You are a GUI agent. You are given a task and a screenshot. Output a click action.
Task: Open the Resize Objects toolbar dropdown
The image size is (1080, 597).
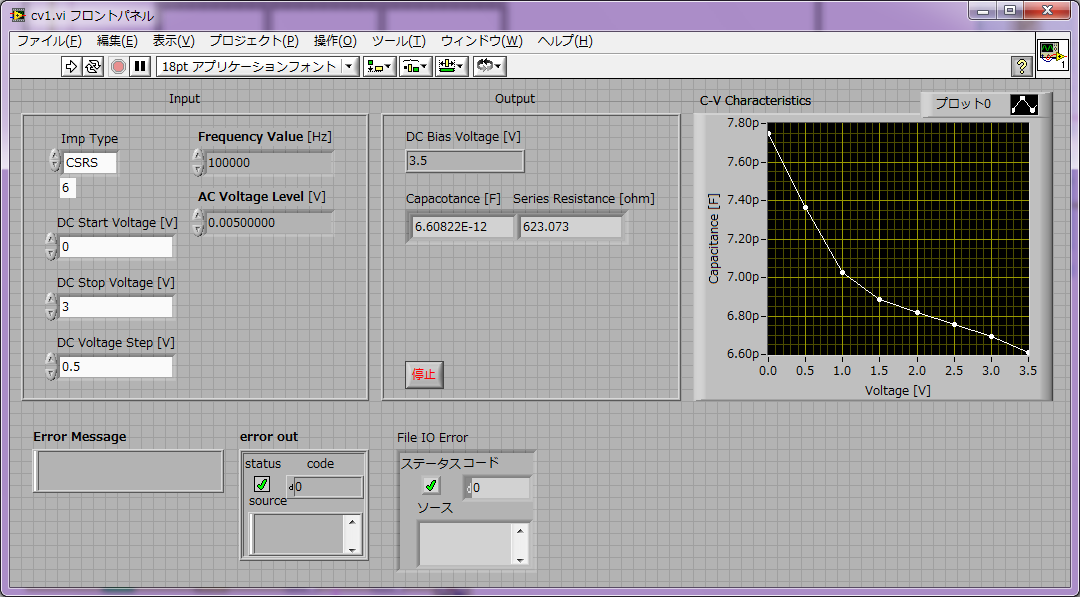click(x=452, y=66)
